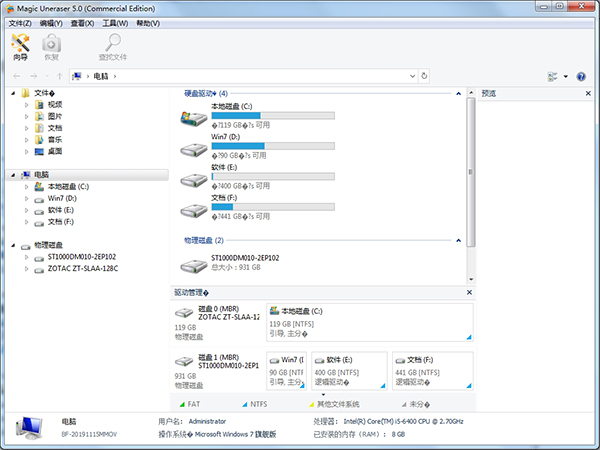The height and width of the screenshot is (450, 600).
Task: Open the 工具(W) menu
Action: coord(115,23)
